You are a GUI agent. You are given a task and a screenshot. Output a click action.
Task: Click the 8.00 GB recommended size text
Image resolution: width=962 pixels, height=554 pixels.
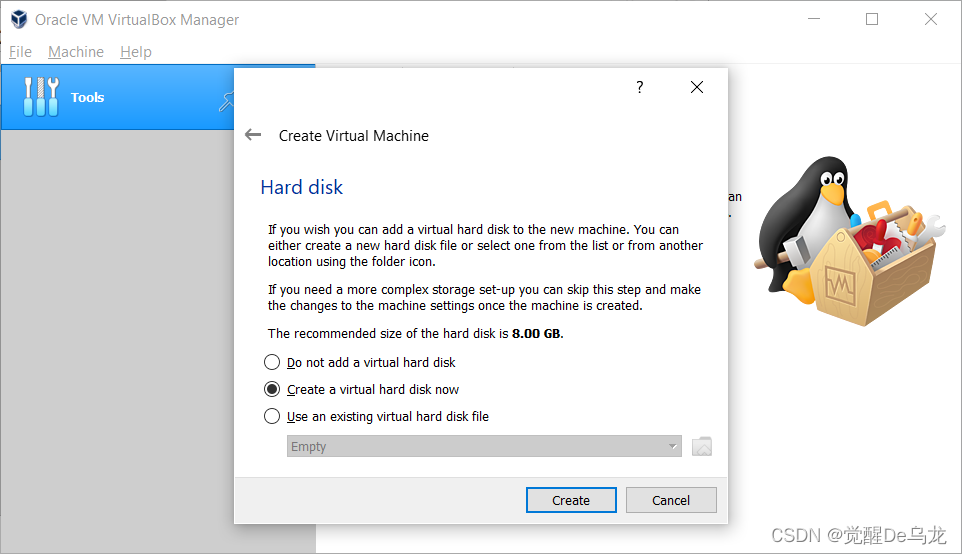(x=536, y=334)
